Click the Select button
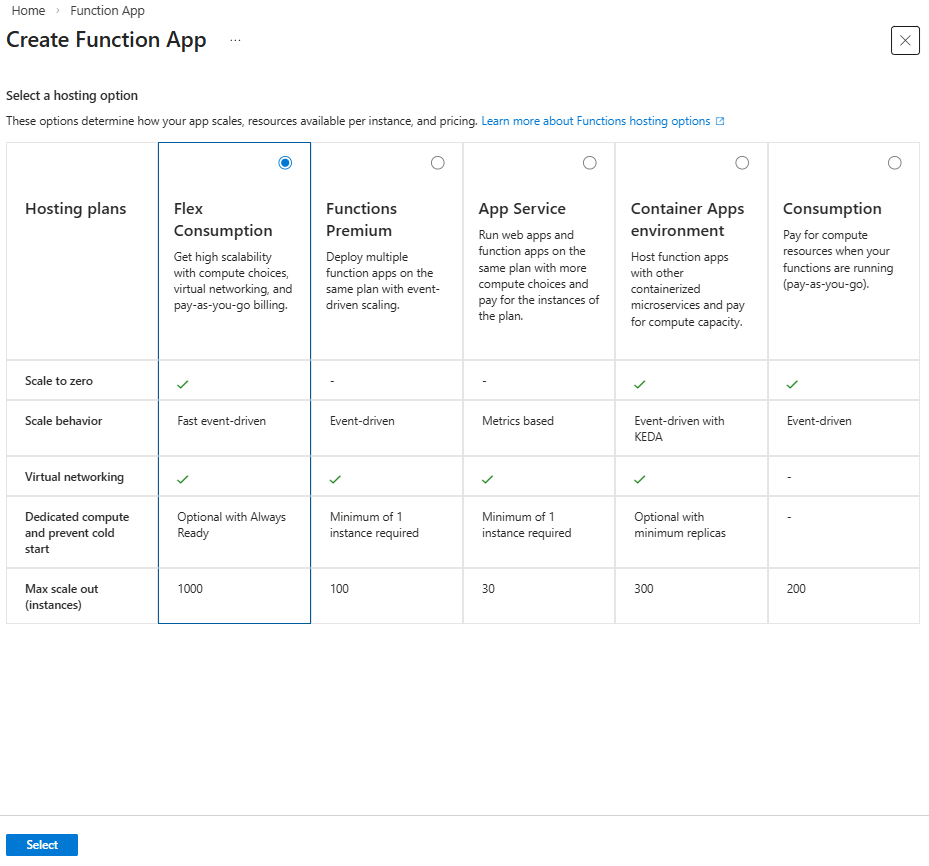The width and height of the screenshot is (929, 866). point(41,844)
